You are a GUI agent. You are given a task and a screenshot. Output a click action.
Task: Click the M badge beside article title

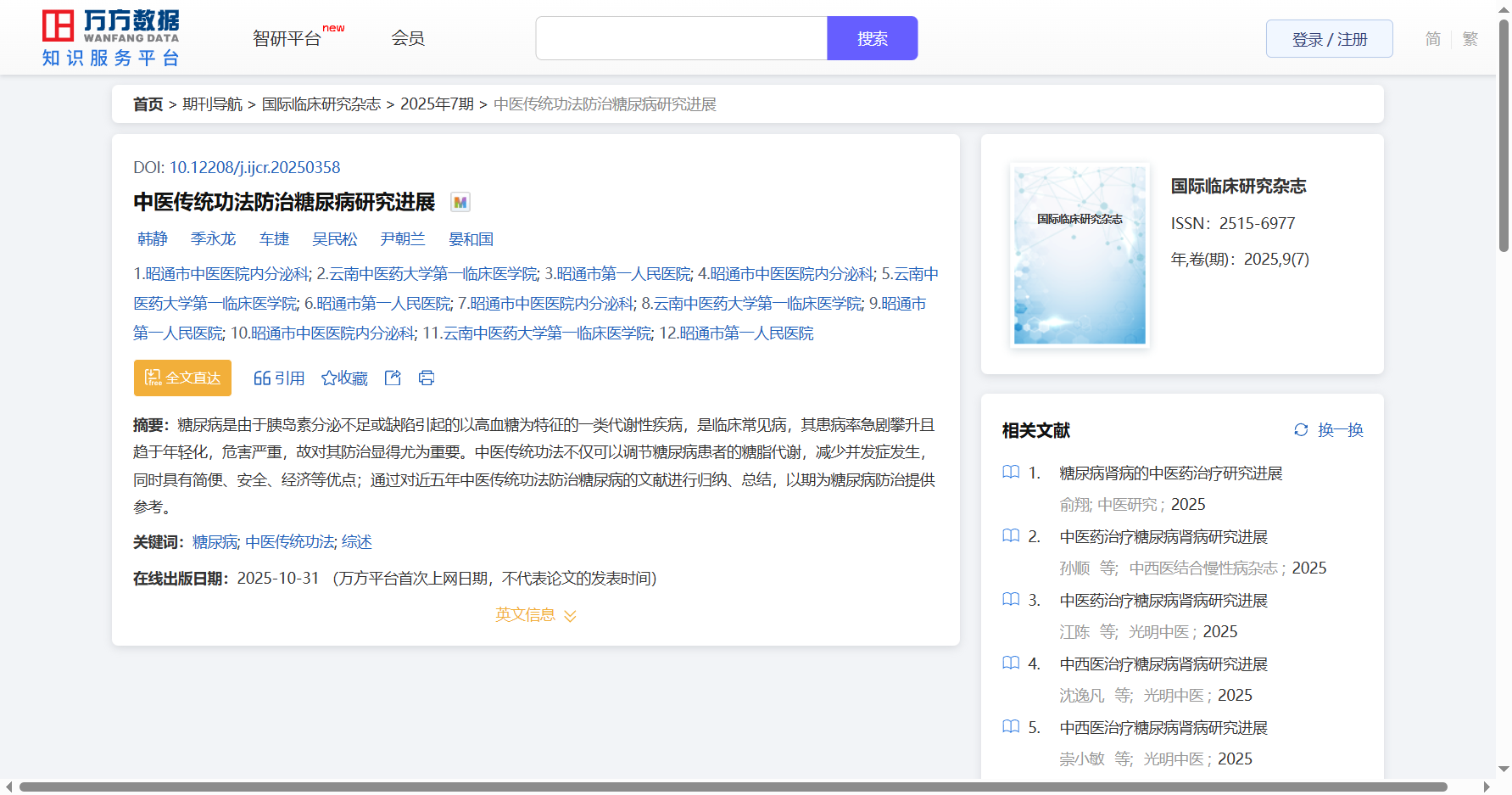click(460, 203)
